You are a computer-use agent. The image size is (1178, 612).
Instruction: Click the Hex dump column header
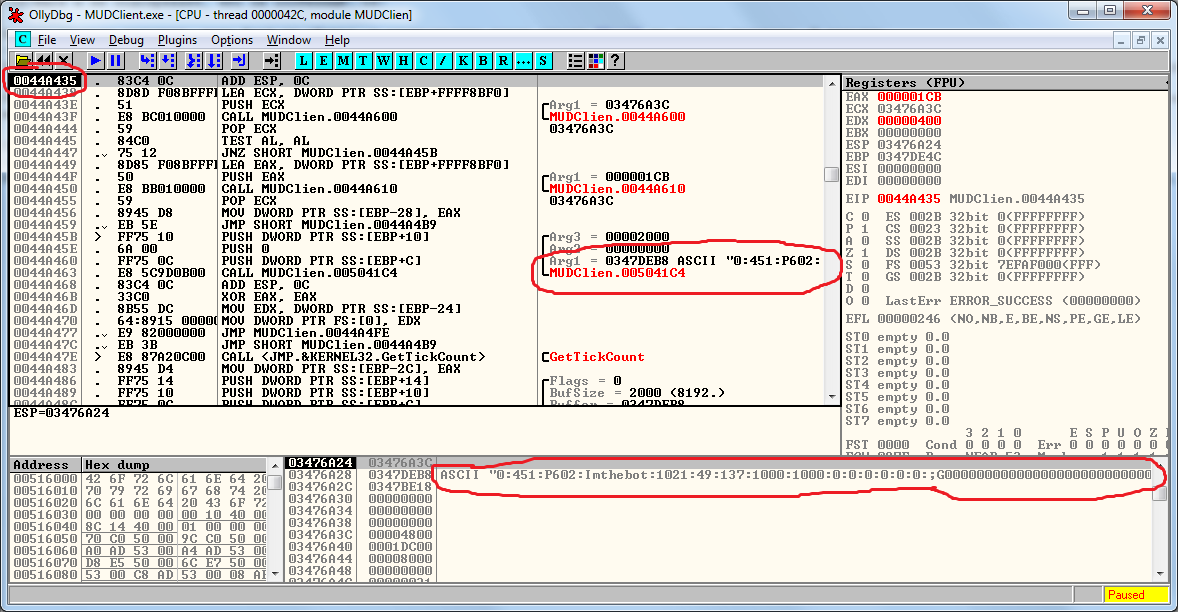pos(174,465)
